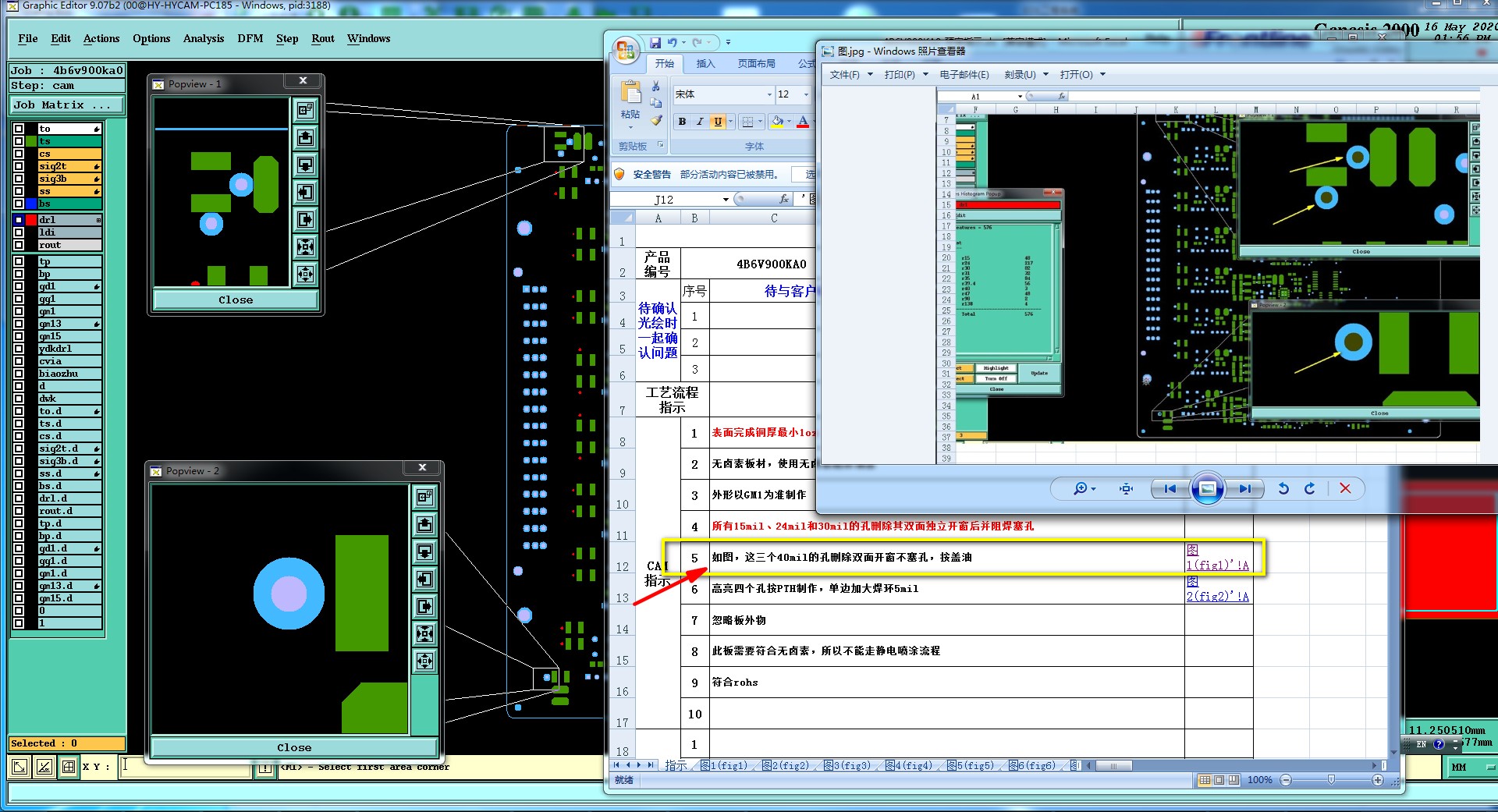The width and height of the screenshot is (1498, 812).
Task: Open the 打印(P) dropdown in Photo Viewer
Action: (x=907, y=74)
